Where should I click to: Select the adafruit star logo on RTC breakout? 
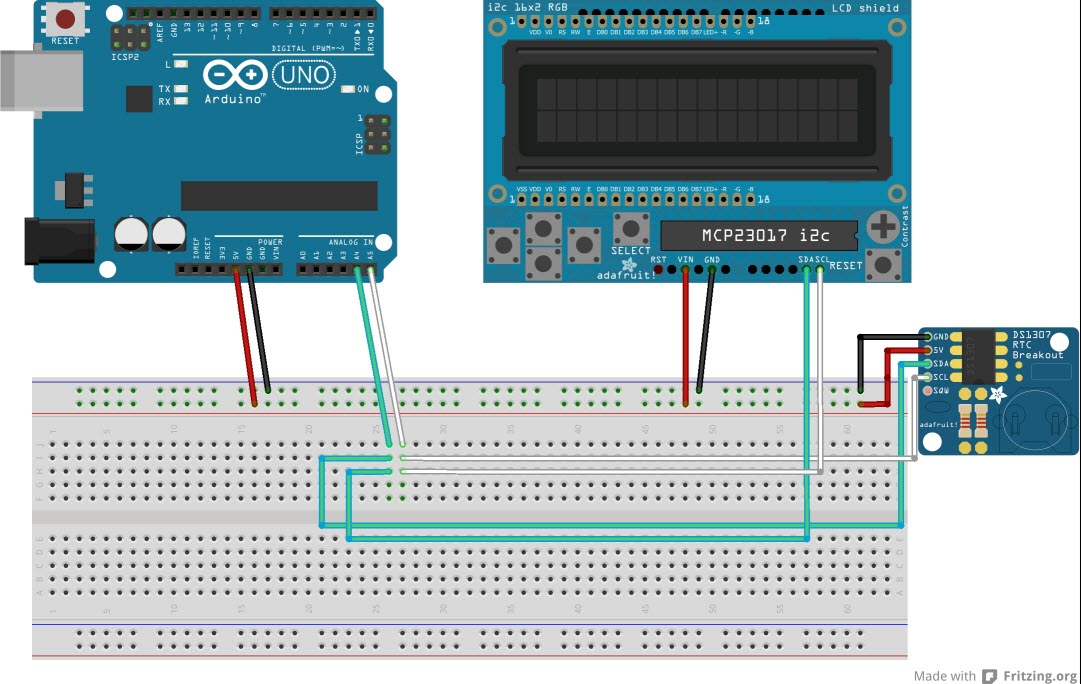pos(998,395)
